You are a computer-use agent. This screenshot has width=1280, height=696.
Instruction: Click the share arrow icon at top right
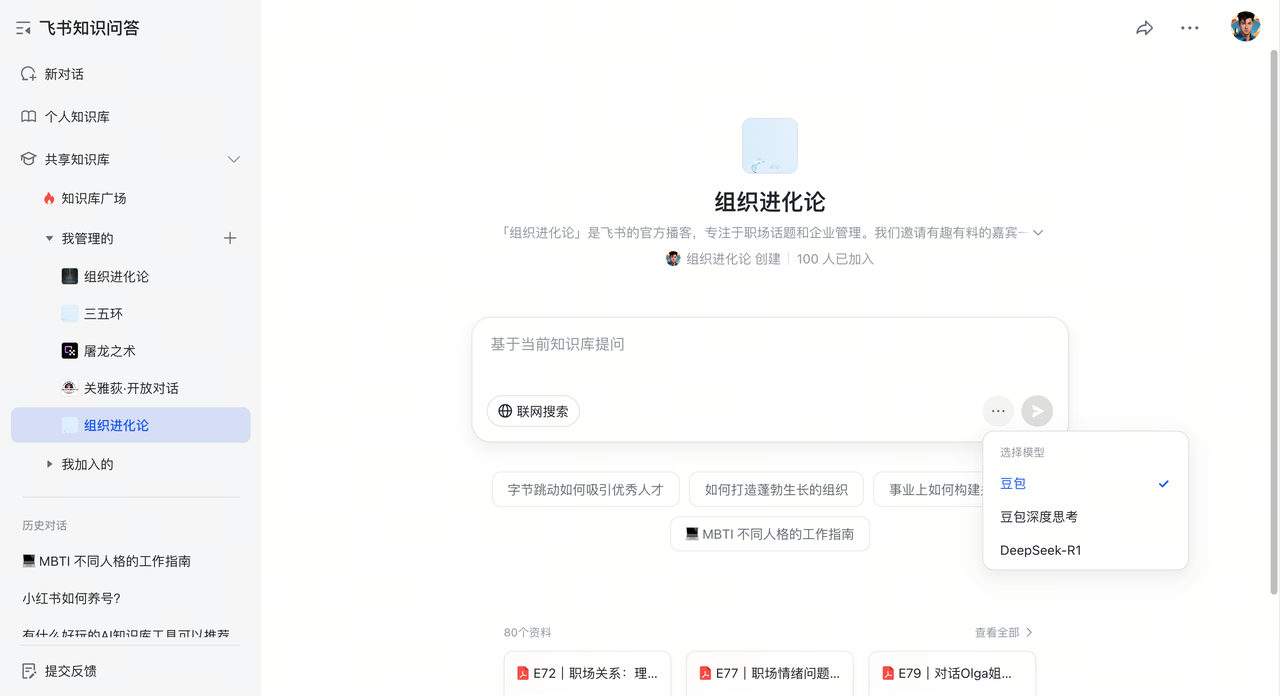pos(1145,29)
